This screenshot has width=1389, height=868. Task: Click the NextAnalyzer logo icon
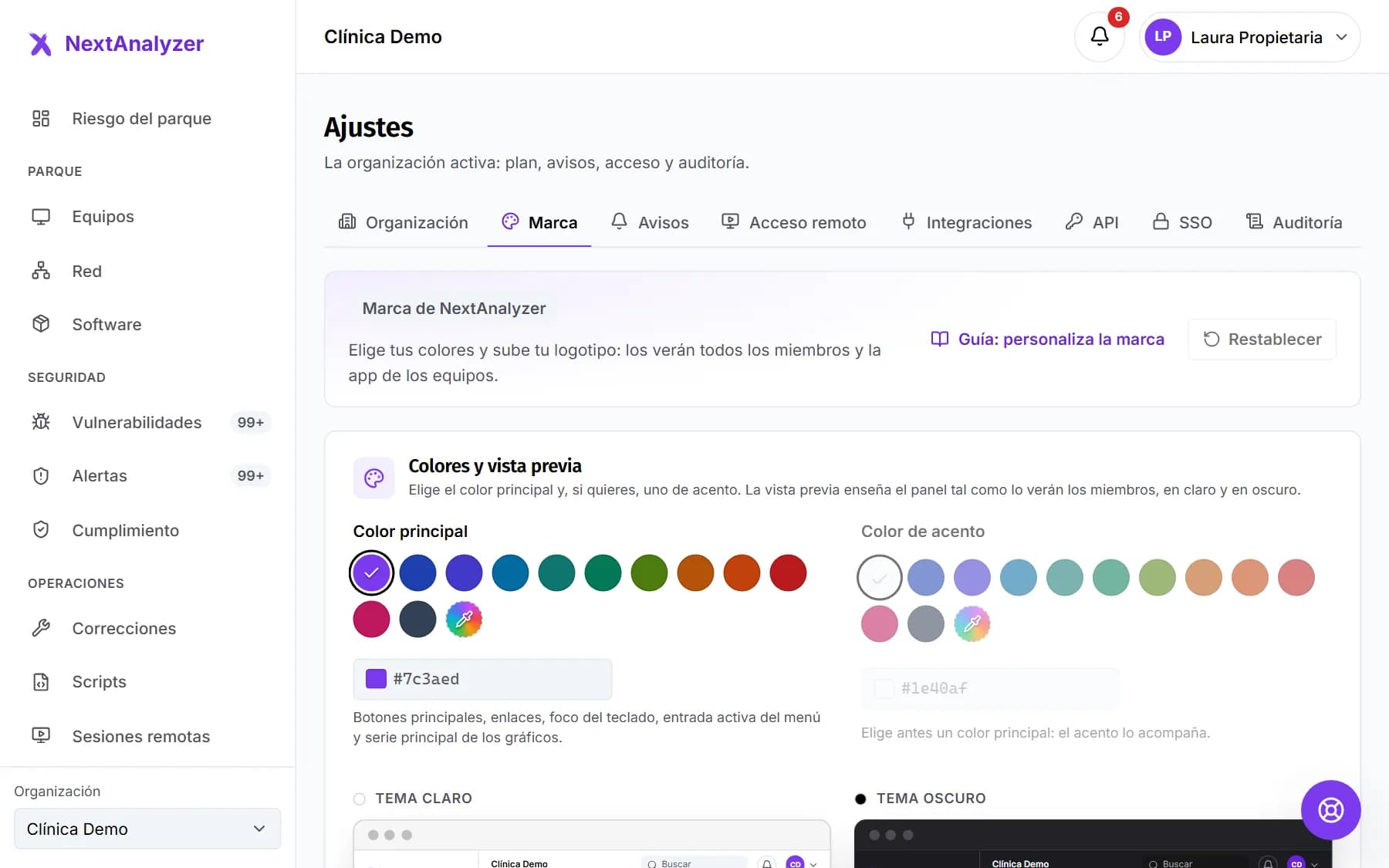tap(40, 44)
